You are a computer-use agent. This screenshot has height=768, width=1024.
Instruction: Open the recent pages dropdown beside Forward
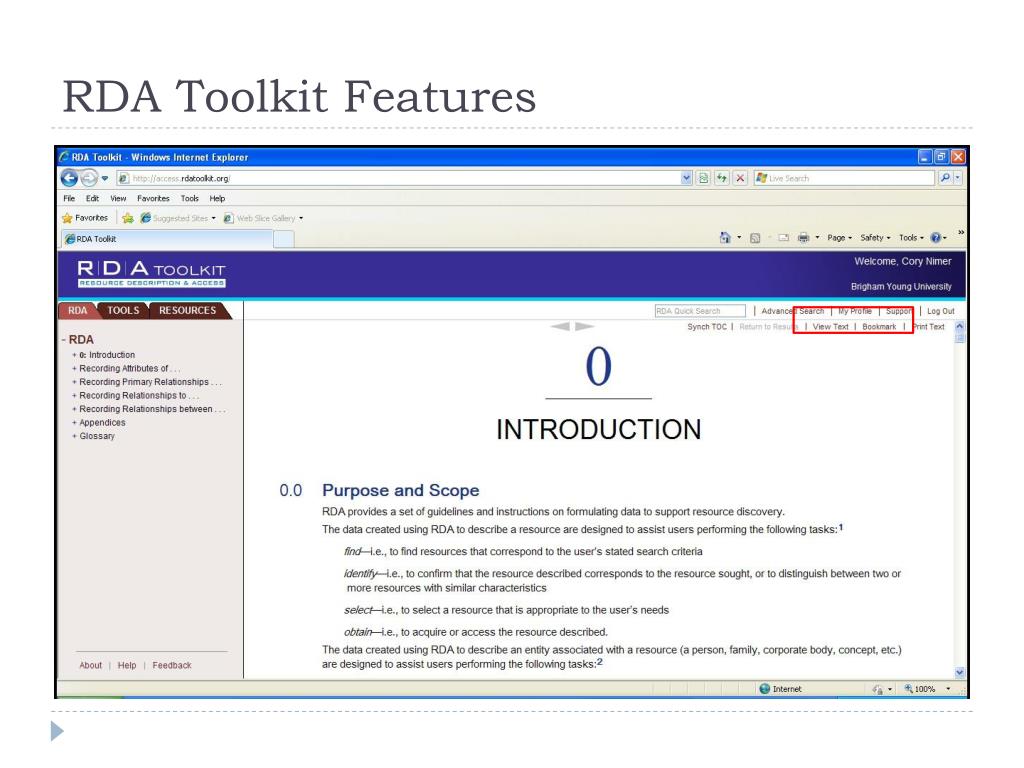(104, 178)
